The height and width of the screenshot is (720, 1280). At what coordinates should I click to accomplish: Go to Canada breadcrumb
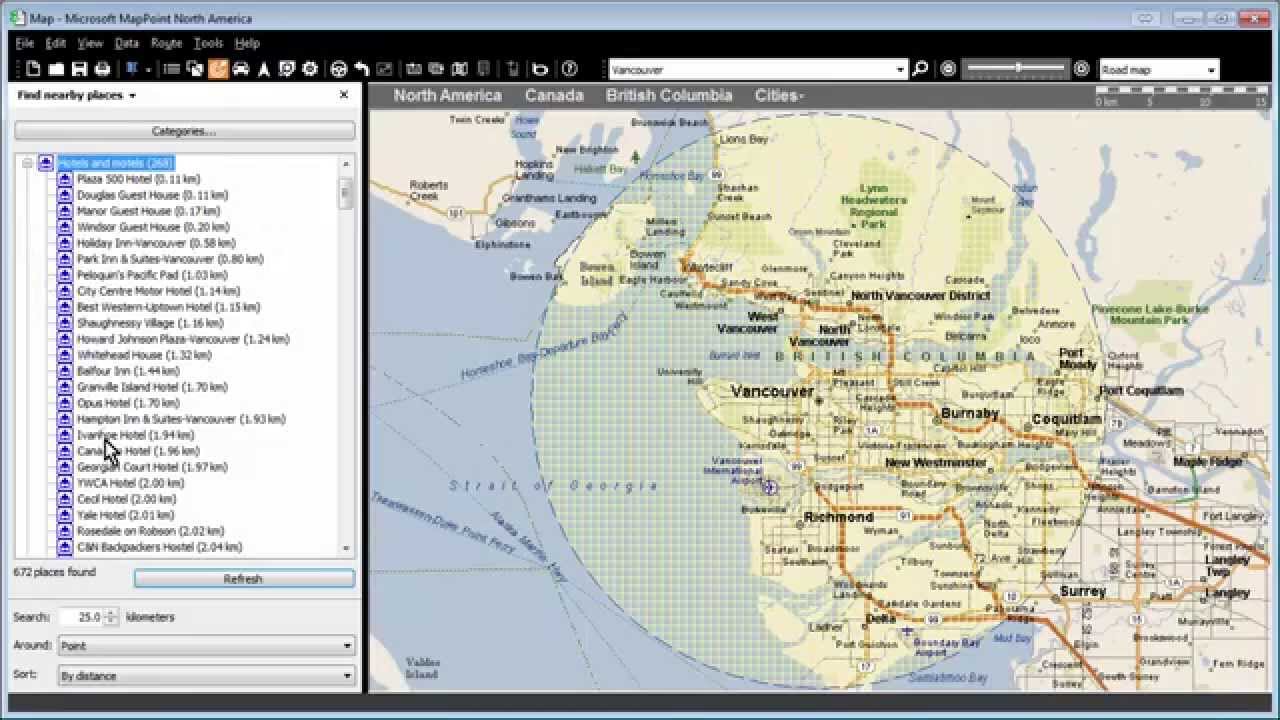click(554, 96)
